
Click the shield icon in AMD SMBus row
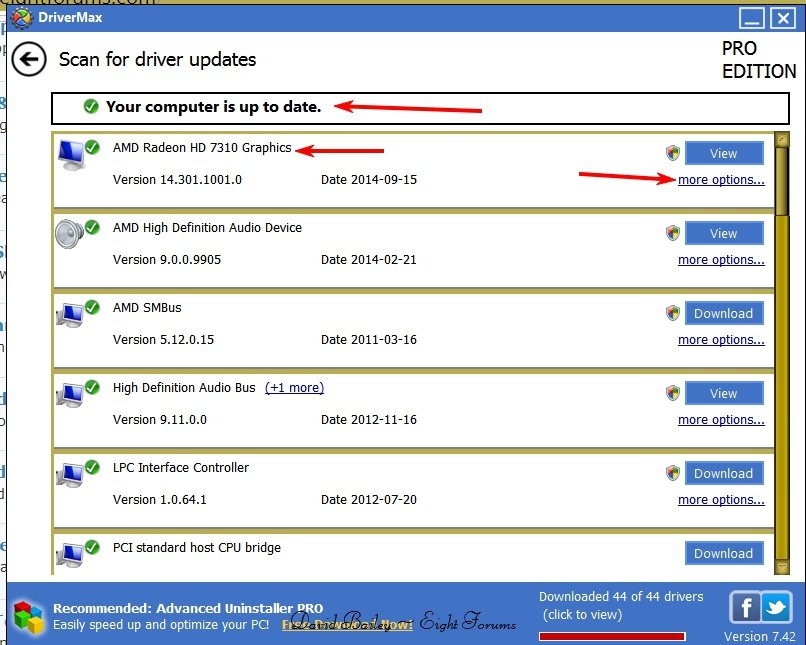[672, 312]
